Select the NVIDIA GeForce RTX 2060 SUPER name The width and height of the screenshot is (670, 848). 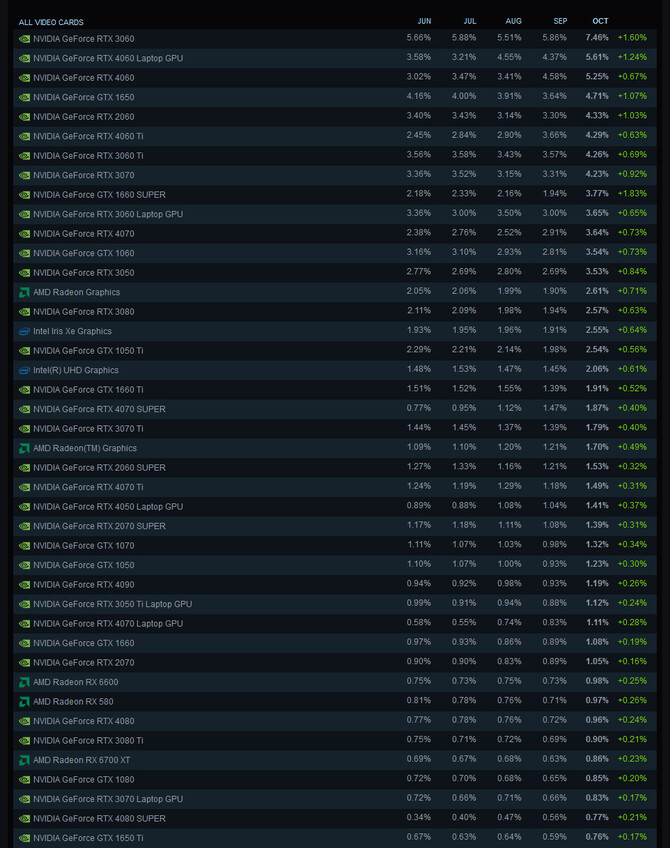99,468
